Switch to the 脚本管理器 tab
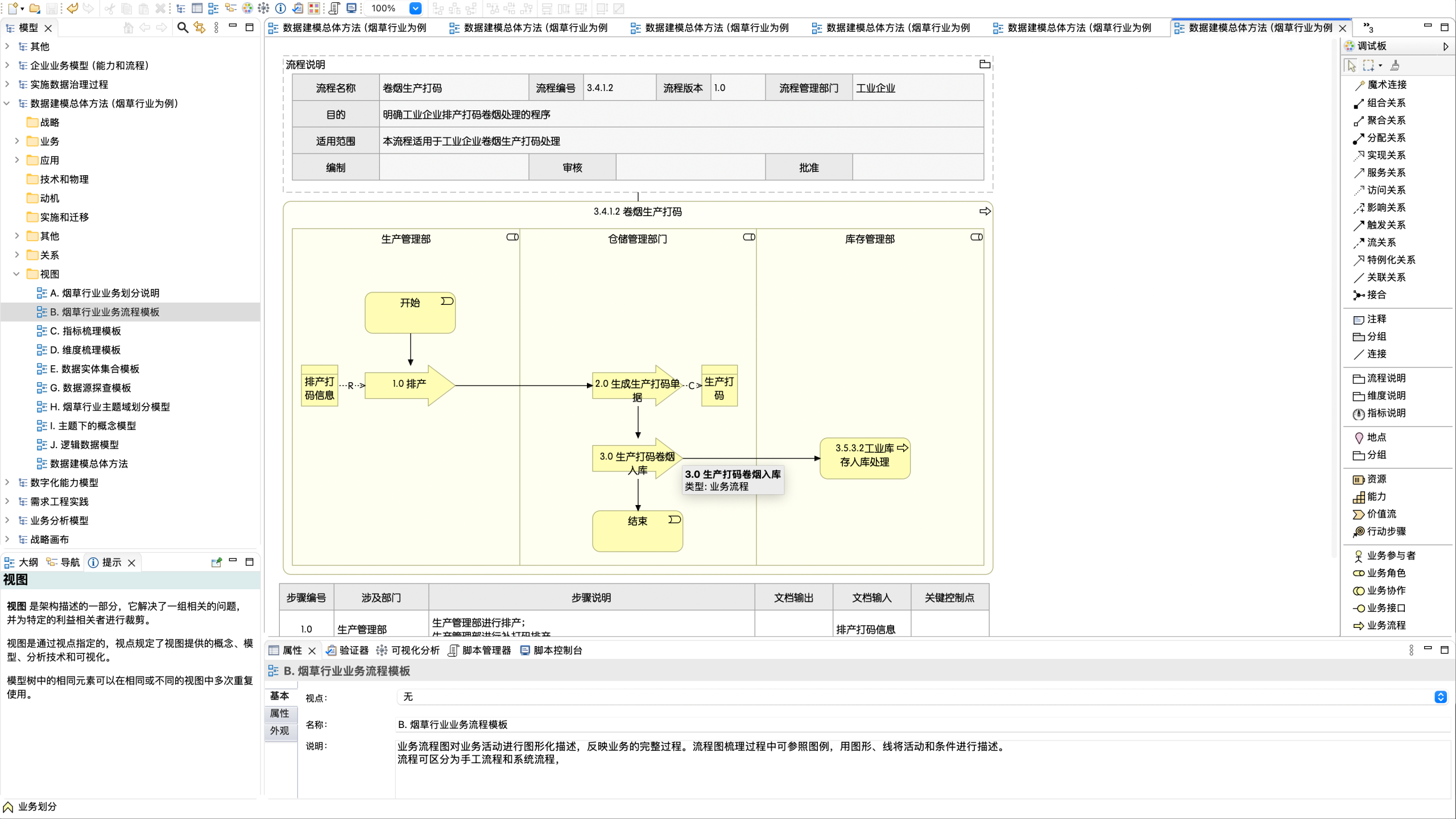 tap(480, 650)
